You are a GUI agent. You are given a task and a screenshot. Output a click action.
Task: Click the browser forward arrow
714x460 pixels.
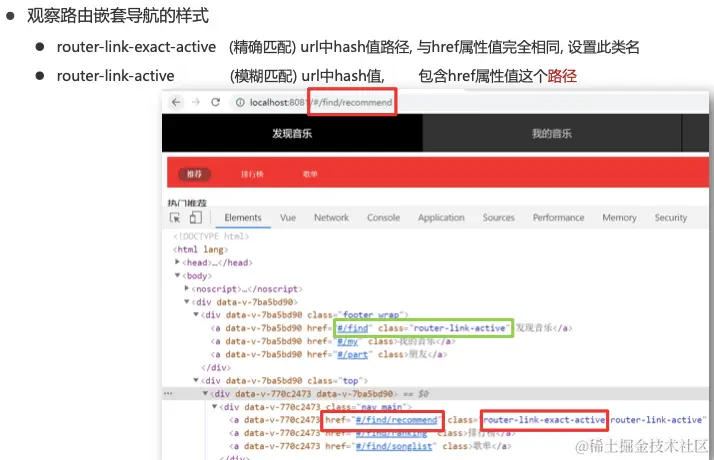point(196,102)
